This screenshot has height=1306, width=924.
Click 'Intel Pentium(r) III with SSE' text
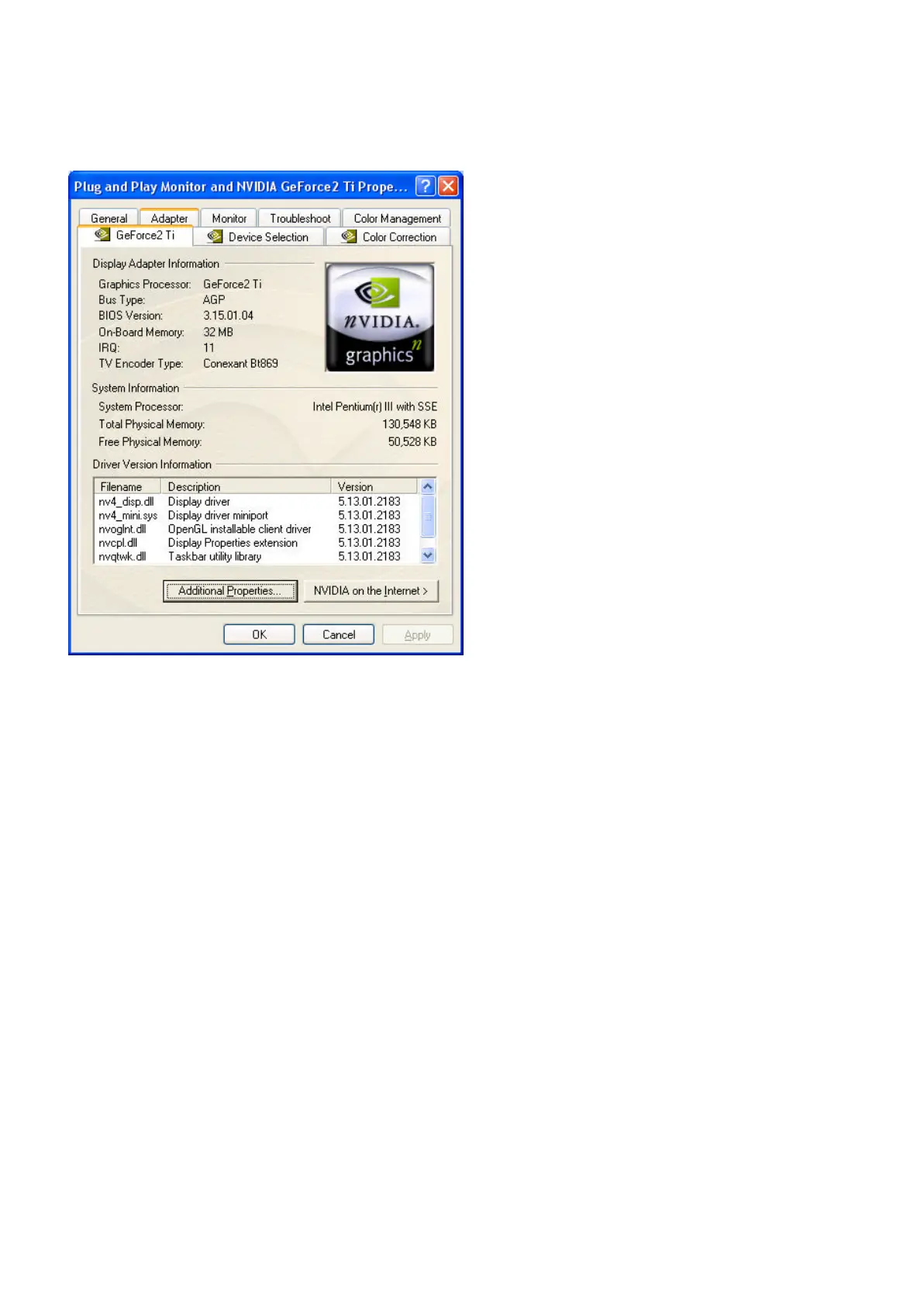coord(374,406)
